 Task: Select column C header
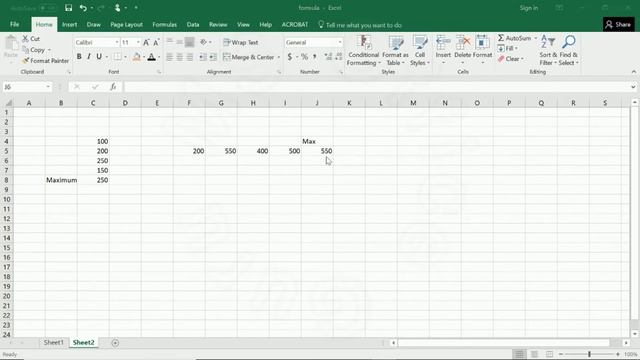93,103
